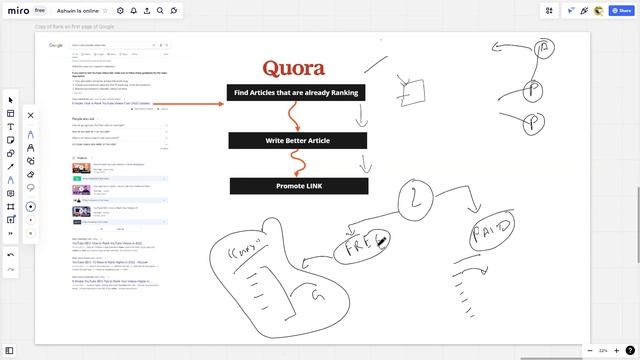Click the free plan badge
The image size is (640, 360).
[40, 10]
